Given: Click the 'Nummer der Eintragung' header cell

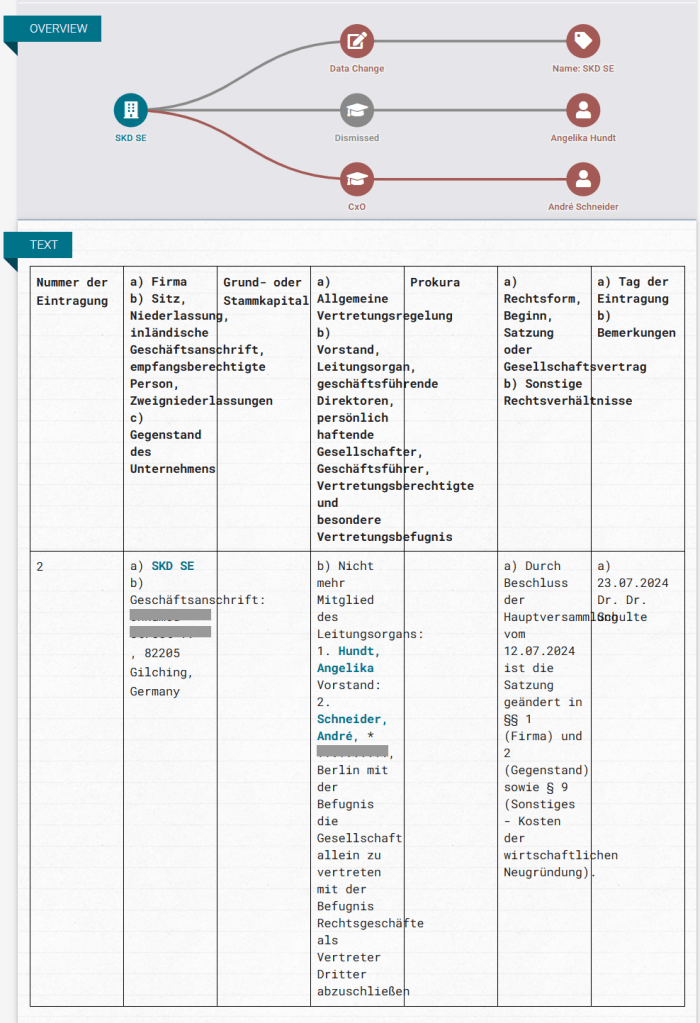Looking at the screenshot, I should pyautogui.click(x=72, y=291).
